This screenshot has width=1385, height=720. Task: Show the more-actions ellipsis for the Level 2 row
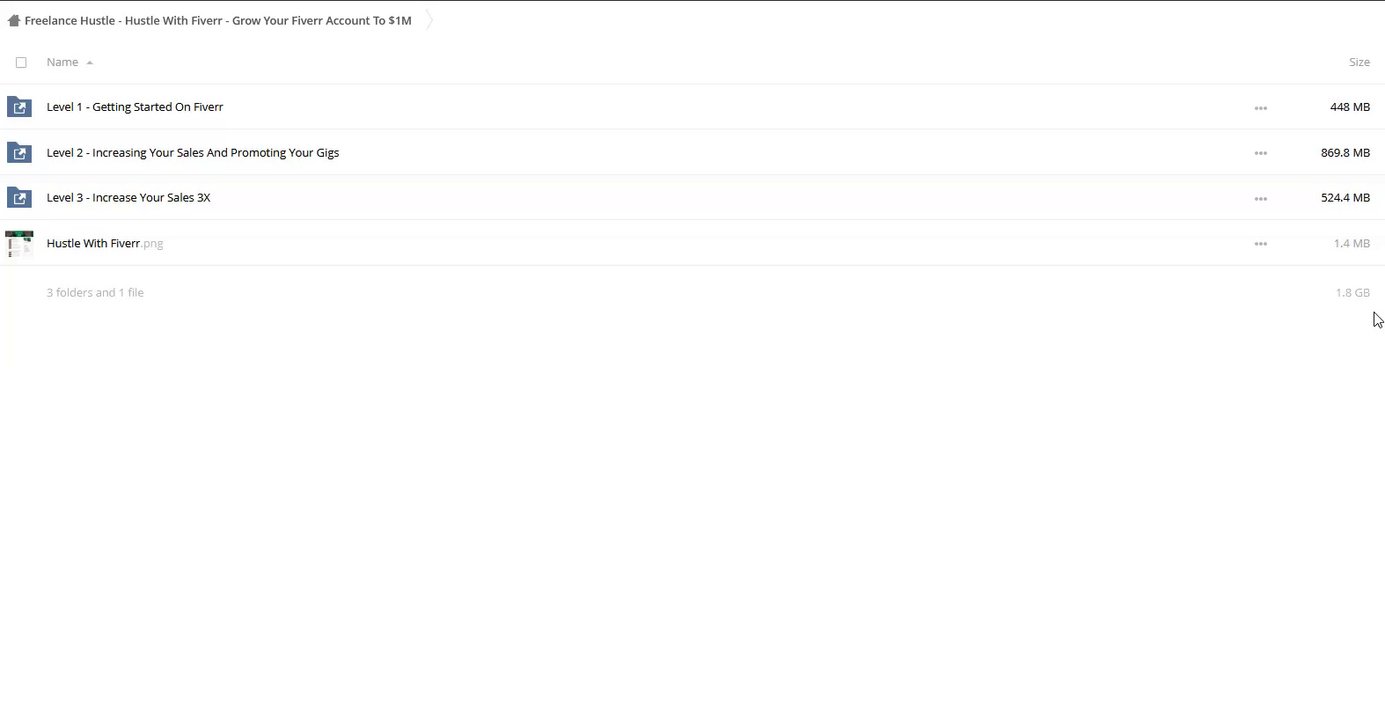[x=1260, y=153]
